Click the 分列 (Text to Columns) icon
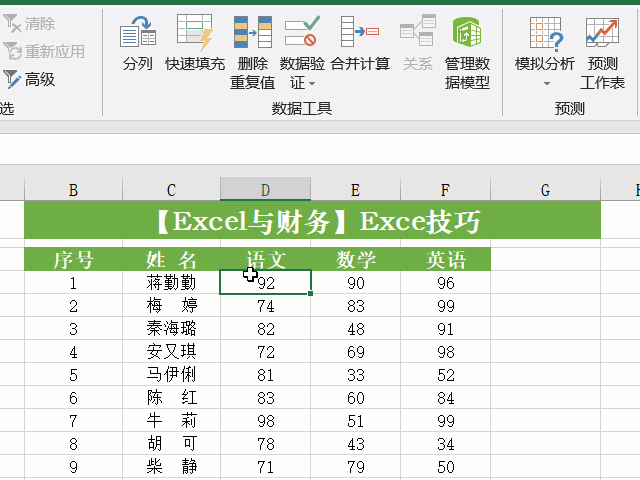Image resolution: width=640 pixels, height=480 pixels. [138, 32]
